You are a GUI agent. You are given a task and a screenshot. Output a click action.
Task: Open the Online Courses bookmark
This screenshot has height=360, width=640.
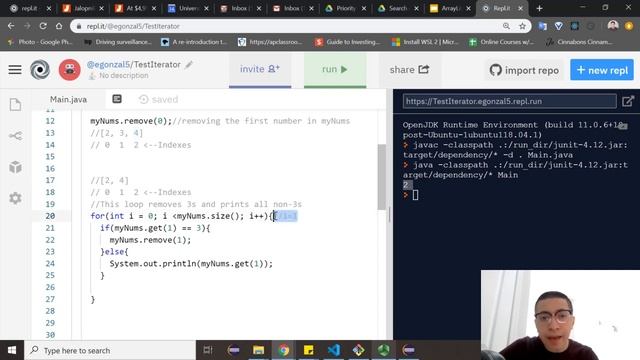502,42
